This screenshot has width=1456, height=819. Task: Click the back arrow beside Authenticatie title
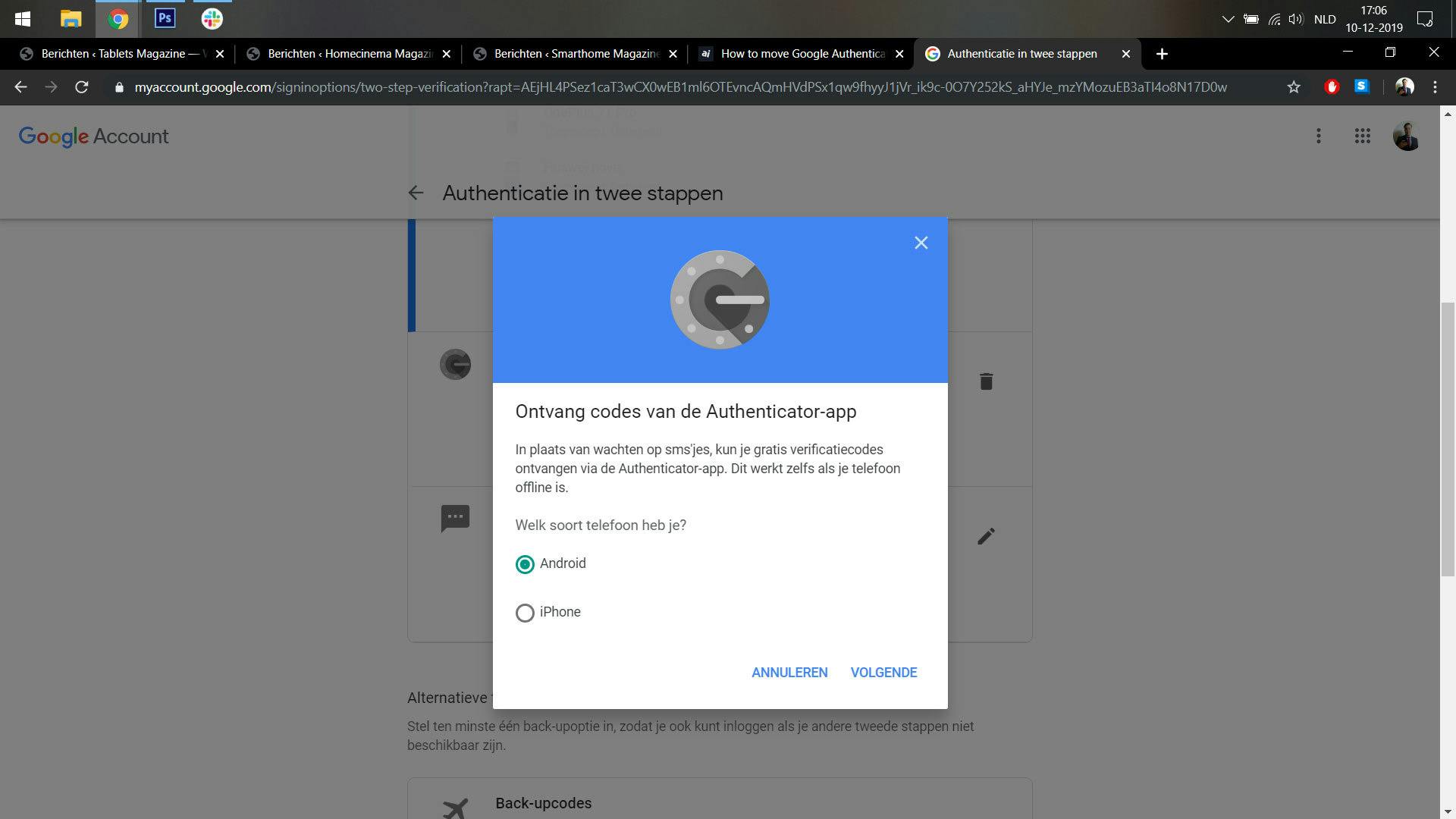point(416,193)
